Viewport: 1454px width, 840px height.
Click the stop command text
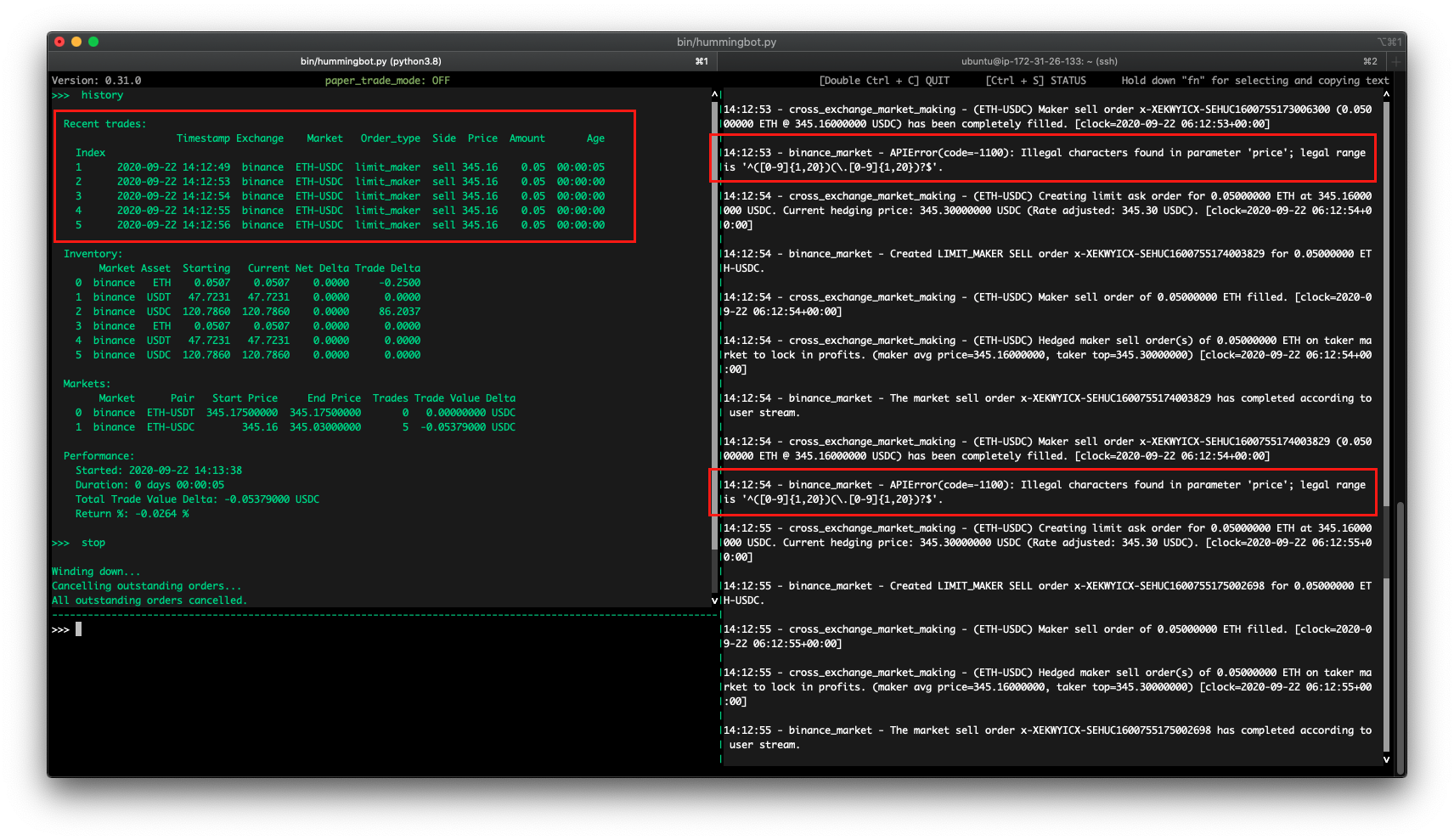point(93,542)
